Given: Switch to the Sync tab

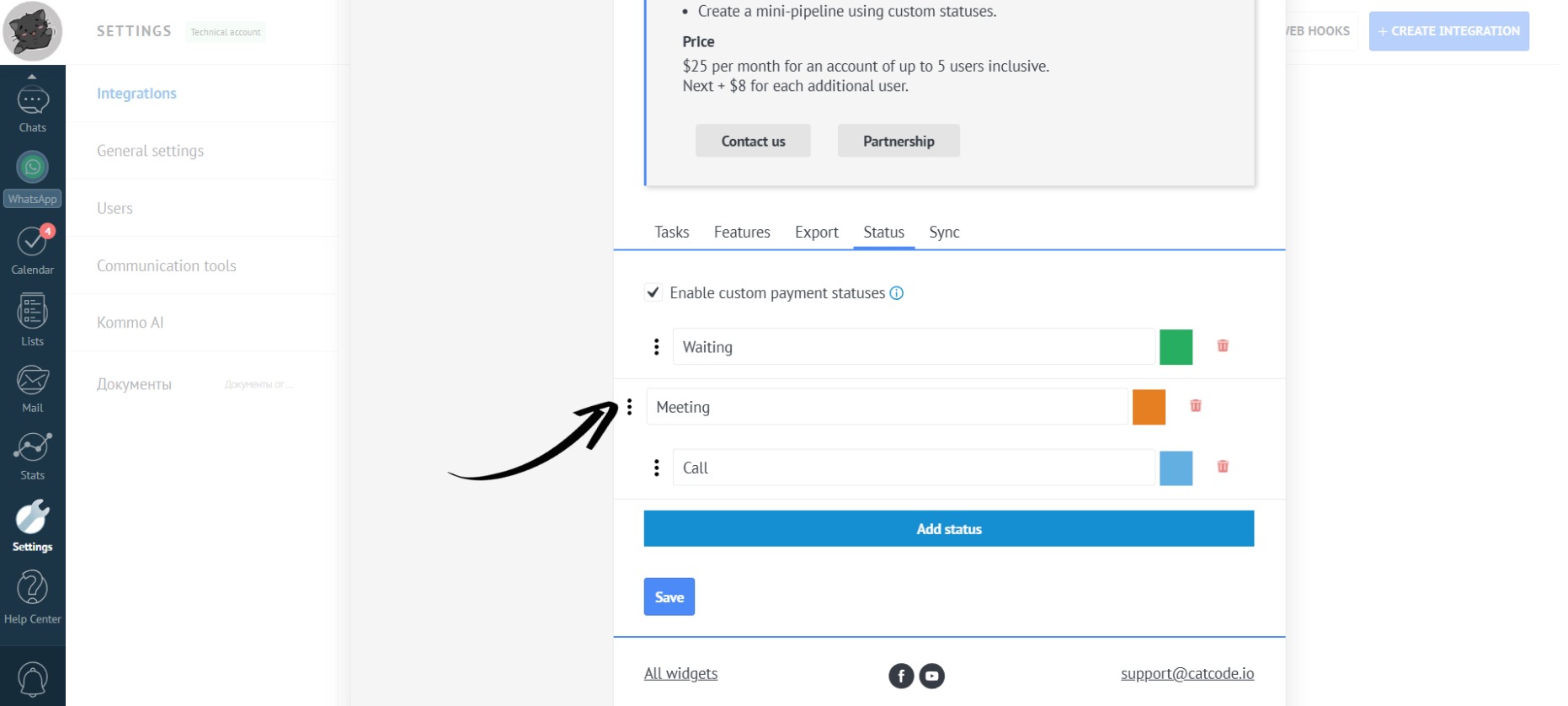Looking at the screenshot, I should [x=944, y=233].
